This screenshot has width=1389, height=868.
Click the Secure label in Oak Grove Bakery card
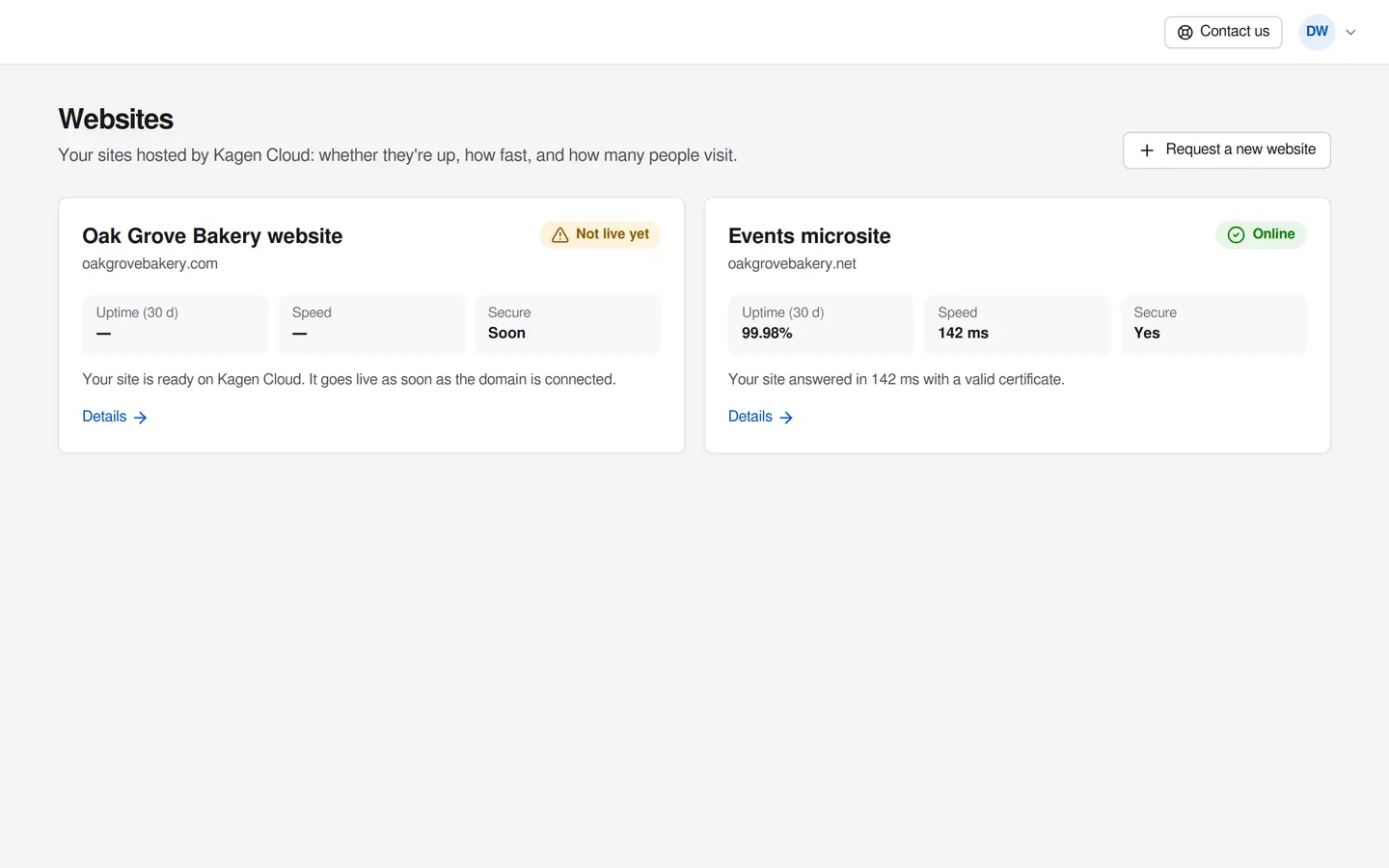(x=509, y=312)
